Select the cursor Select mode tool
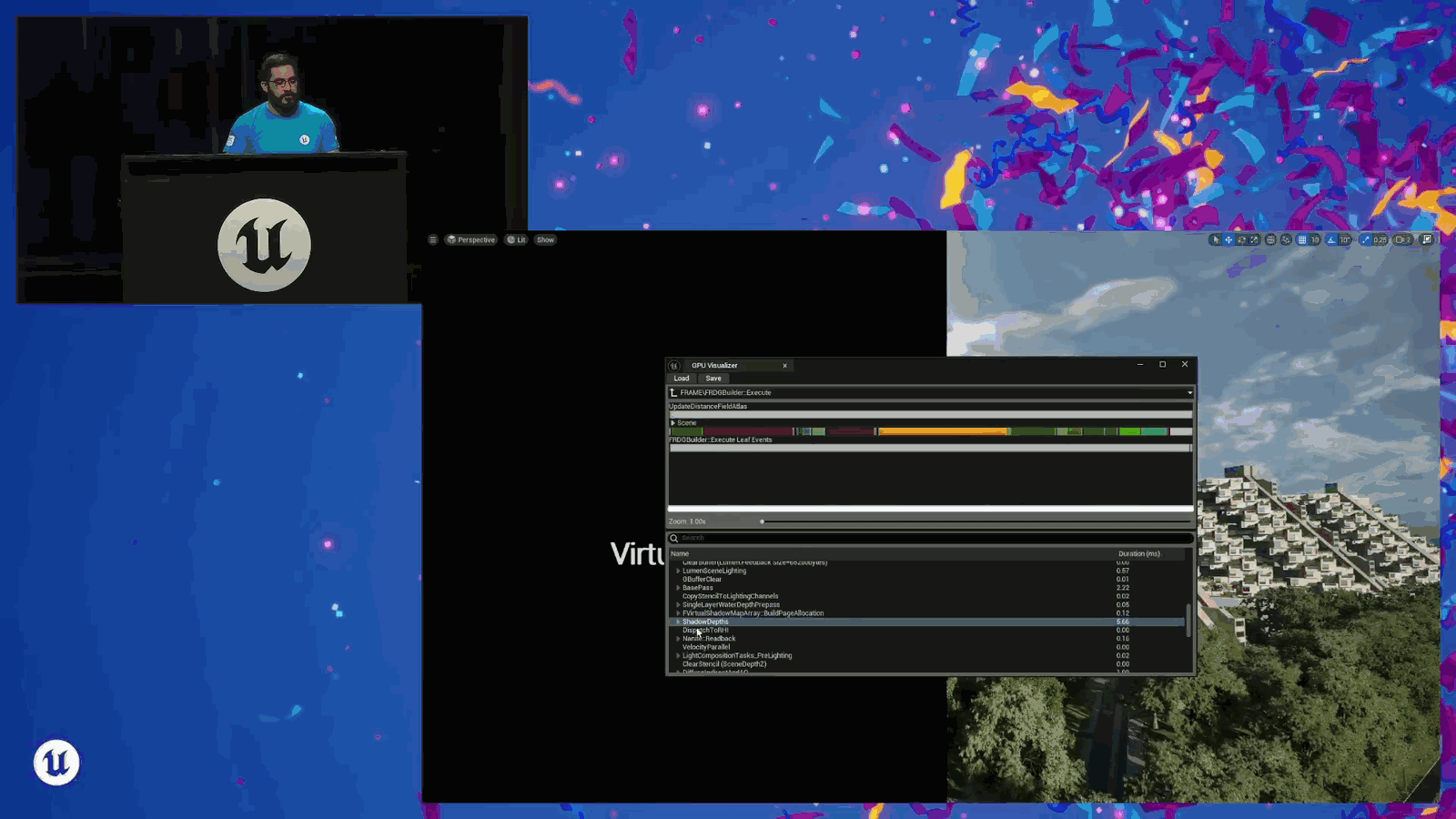This screenshot has width=1456, height=819. point(1216,240)
